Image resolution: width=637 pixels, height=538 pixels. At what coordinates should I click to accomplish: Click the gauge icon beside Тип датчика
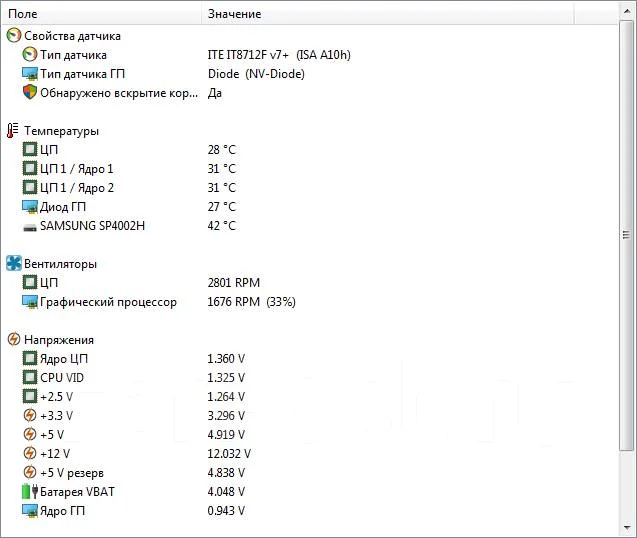[30, 54]
